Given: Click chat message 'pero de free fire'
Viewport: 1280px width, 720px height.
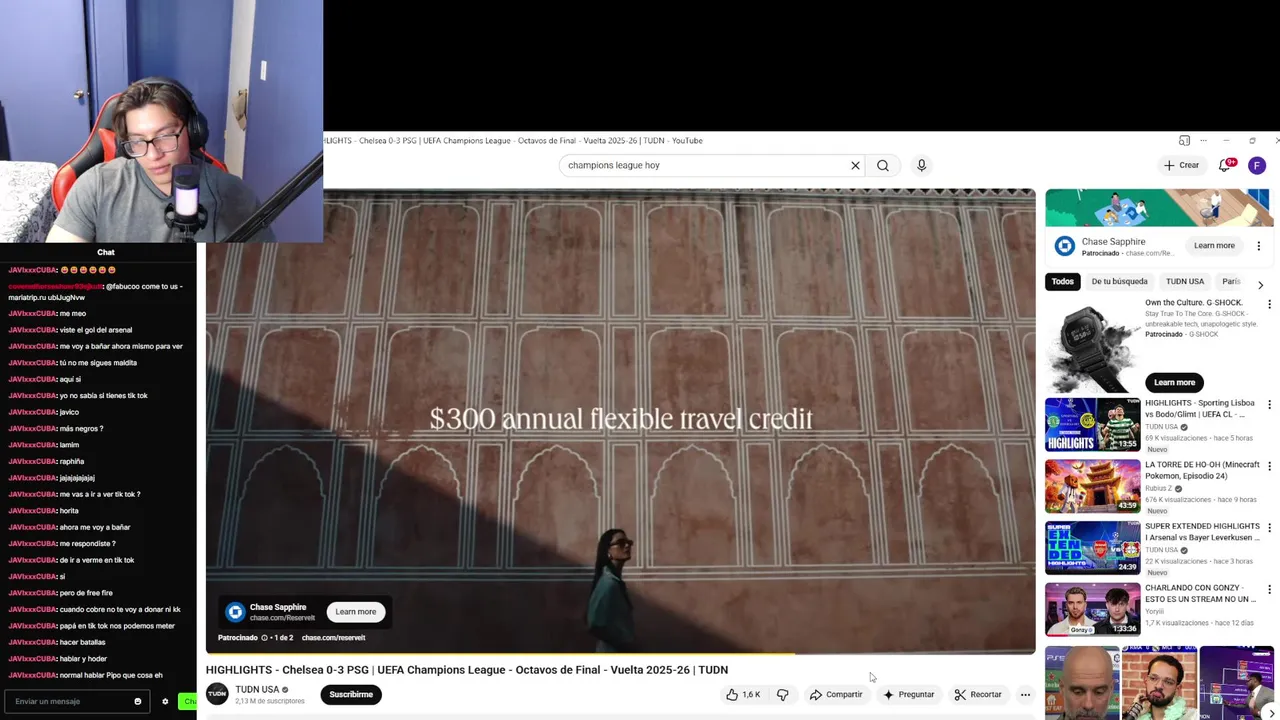Looking at the screenshot, I should [x=86, y=593].
